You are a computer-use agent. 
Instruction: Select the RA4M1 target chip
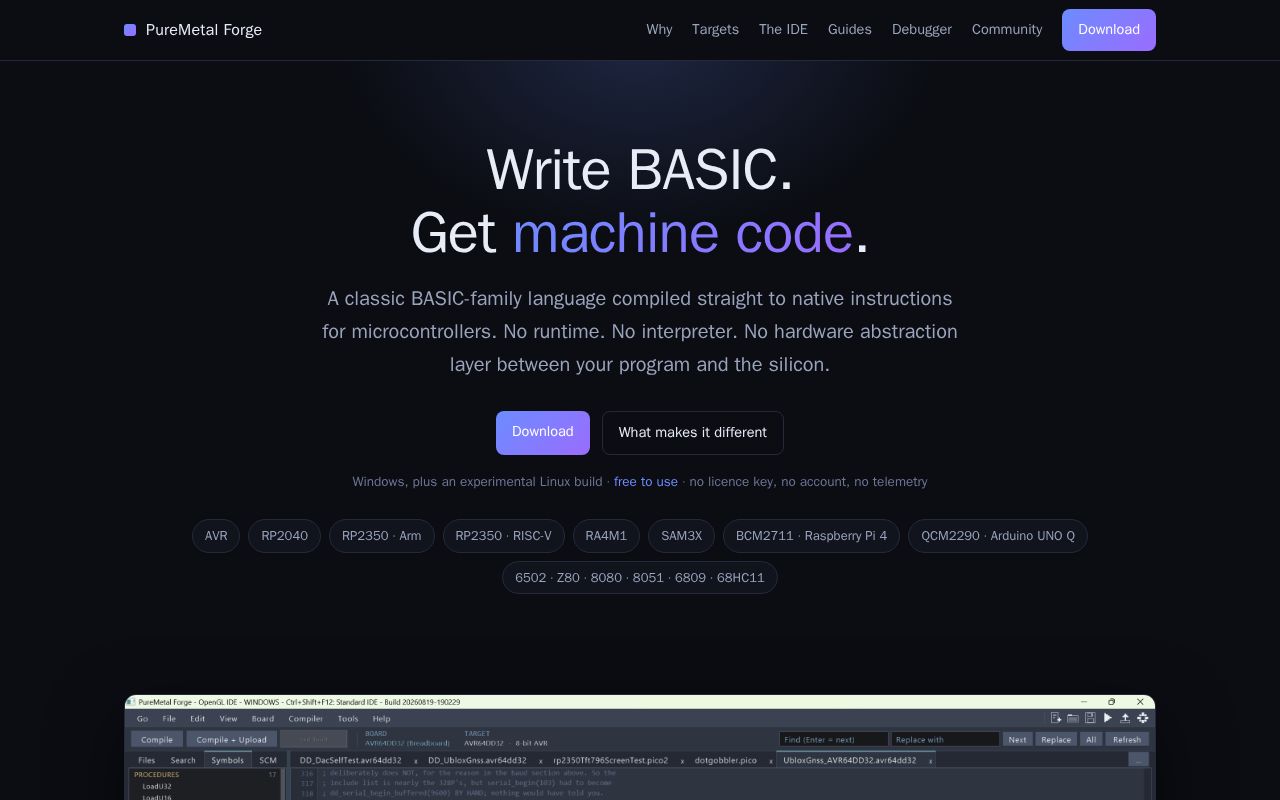[606, 536]
